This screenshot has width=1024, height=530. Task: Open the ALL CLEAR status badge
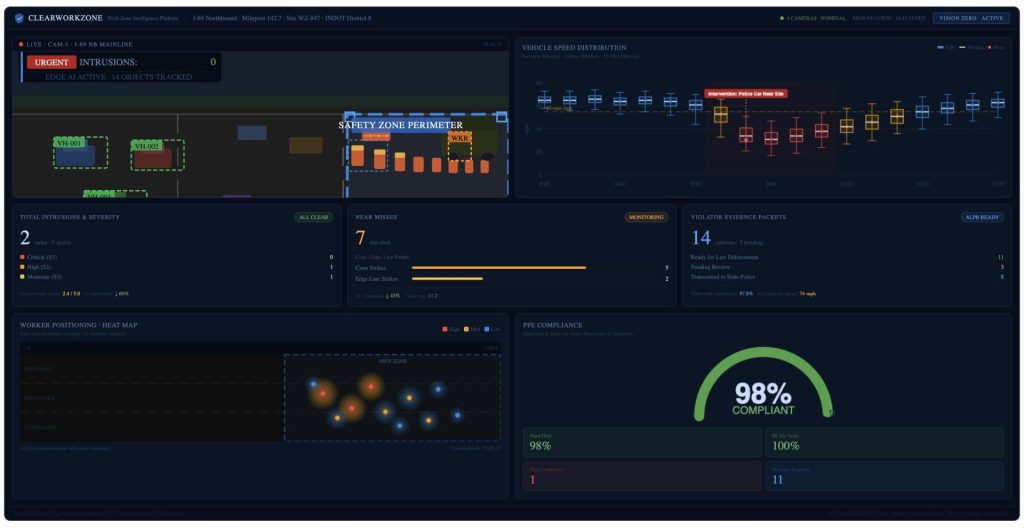[x=314, y=217]
